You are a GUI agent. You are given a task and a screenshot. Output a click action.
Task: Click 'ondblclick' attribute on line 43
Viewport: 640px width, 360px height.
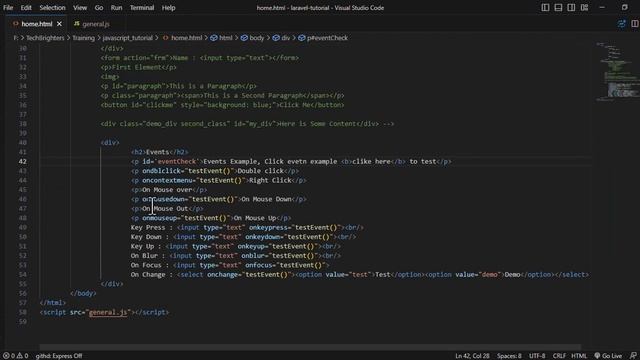pos(161,171)
